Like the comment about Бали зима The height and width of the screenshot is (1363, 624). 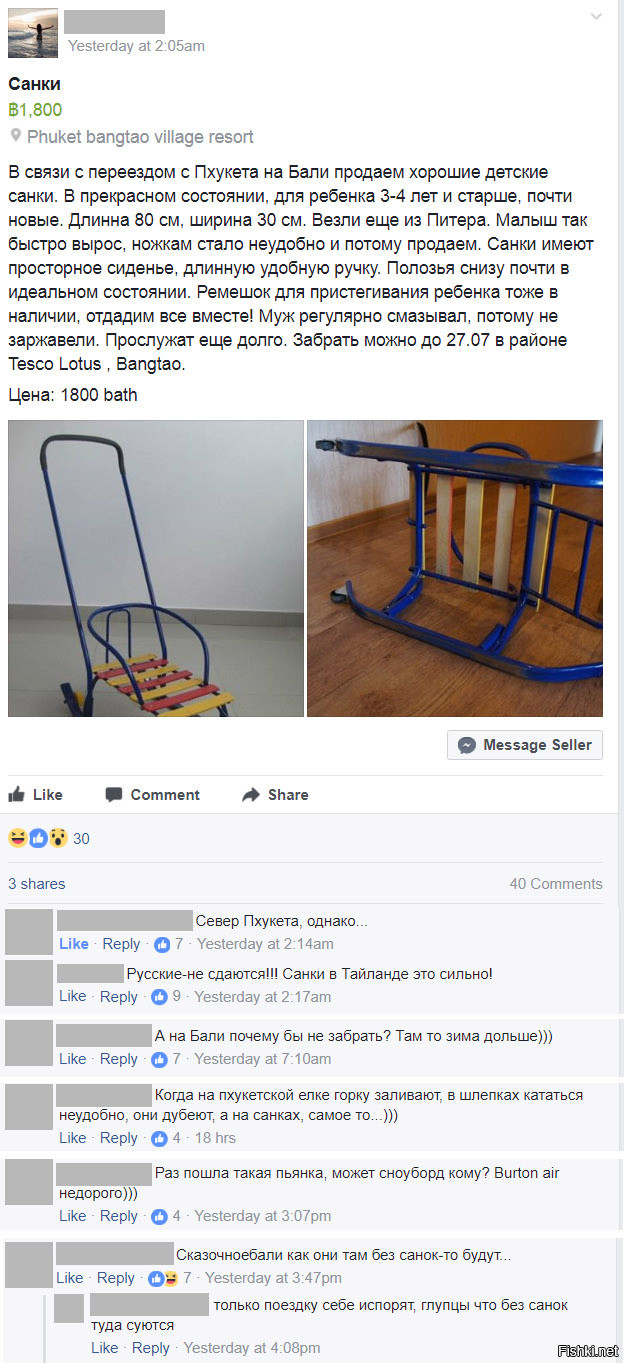(x=73, y=1059)
